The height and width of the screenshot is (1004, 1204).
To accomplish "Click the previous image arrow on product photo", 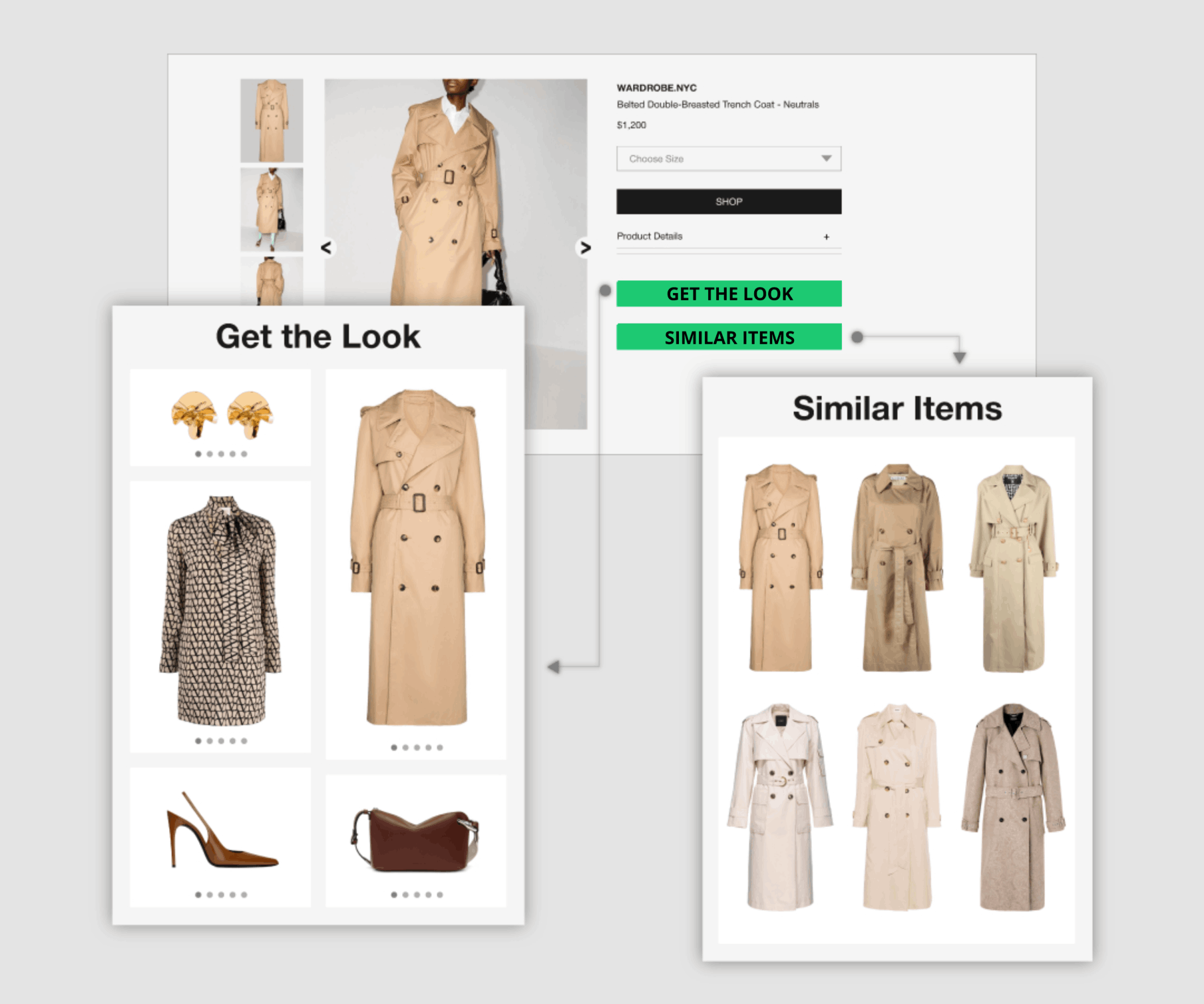I will [x=326, y=248].
